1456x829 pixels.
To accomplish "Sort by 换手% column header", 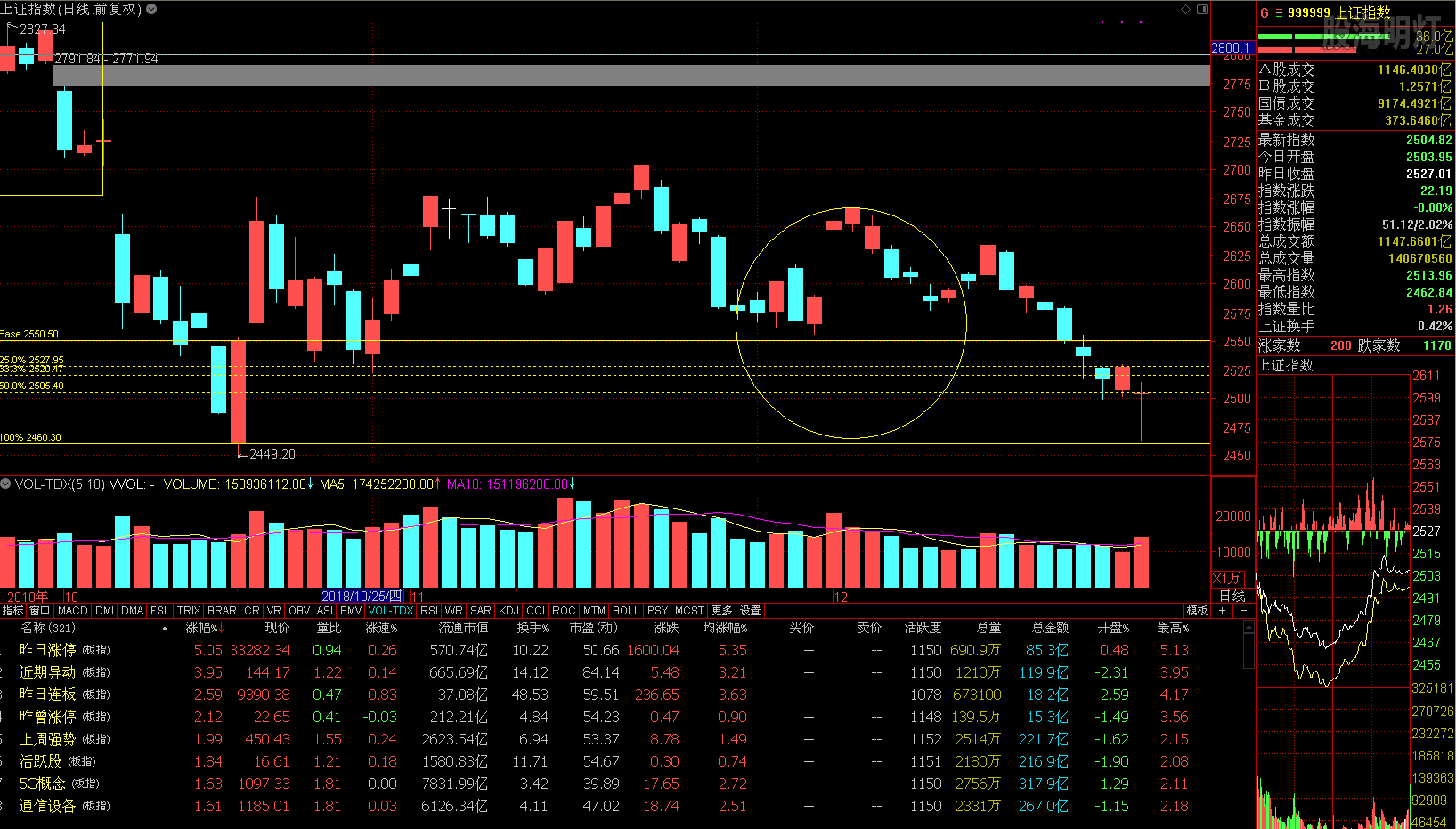I will click(x=533, y=628).
